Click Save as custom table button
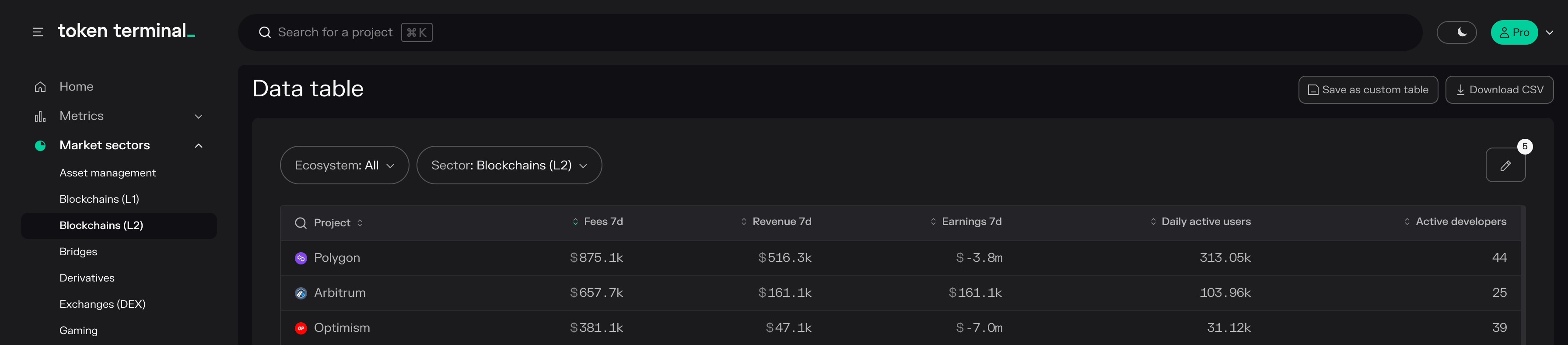1568x345 pixels. click(x=1368, y=90)
